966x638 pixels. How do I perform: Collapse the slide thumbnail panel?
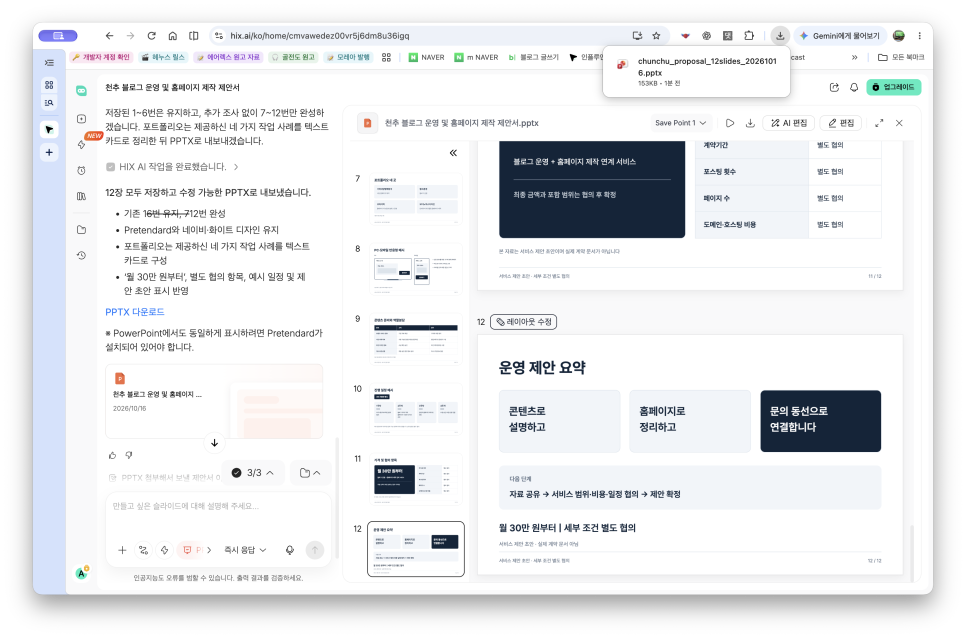coord(453,153)
